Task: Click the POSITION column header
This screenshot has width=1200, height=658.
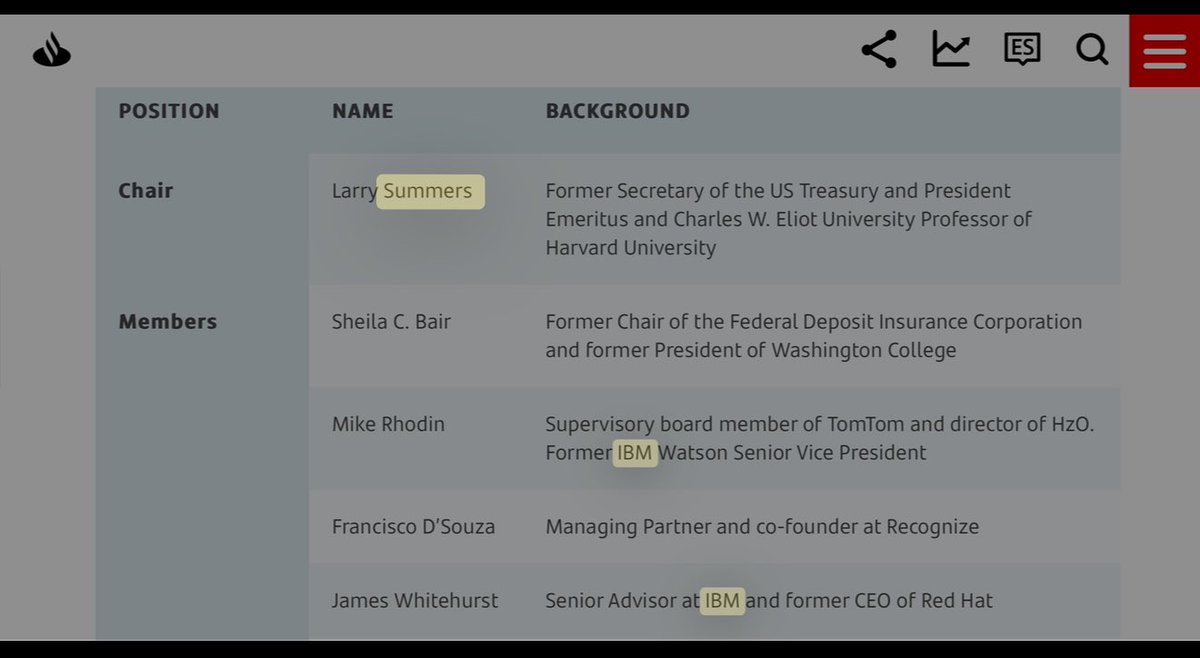Action: (x=169, y=111)
